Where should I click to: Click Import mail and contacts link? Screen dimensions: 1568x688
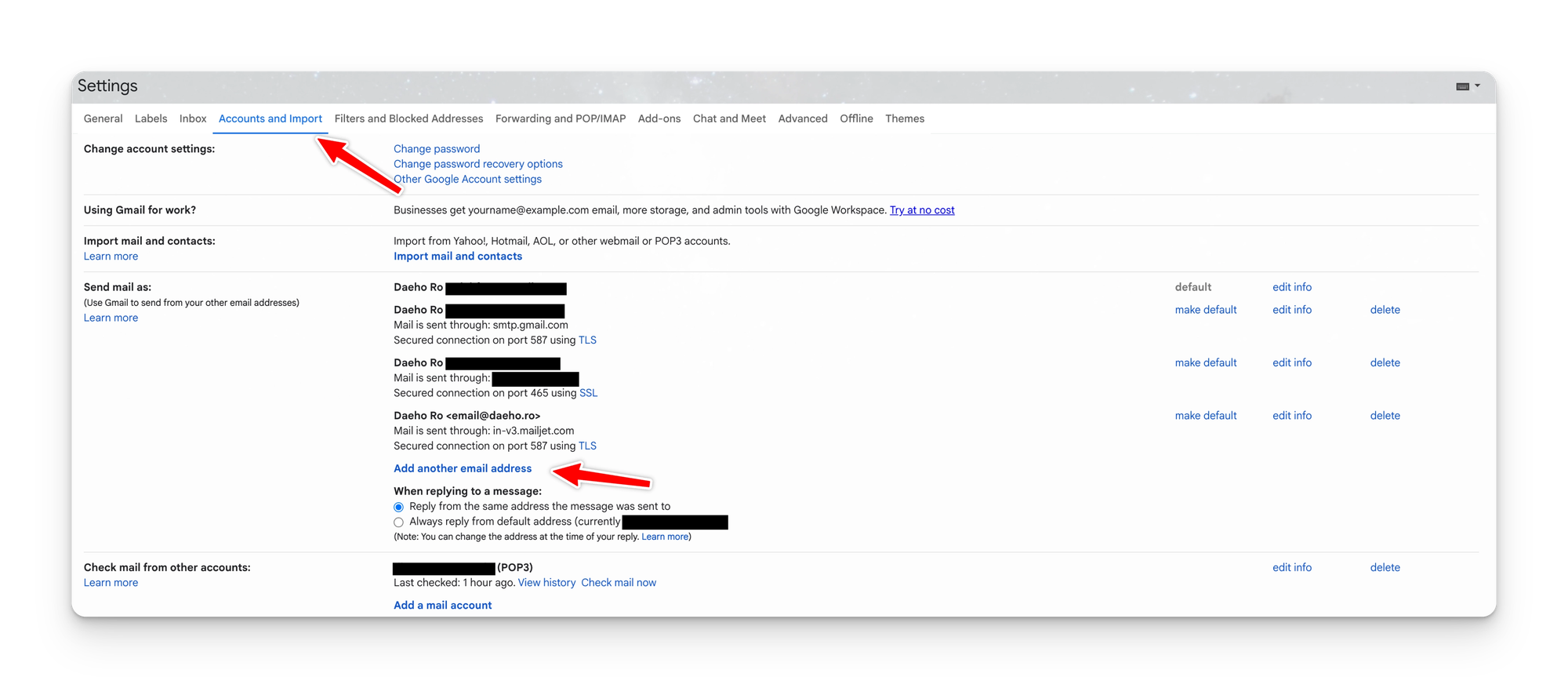457,257
